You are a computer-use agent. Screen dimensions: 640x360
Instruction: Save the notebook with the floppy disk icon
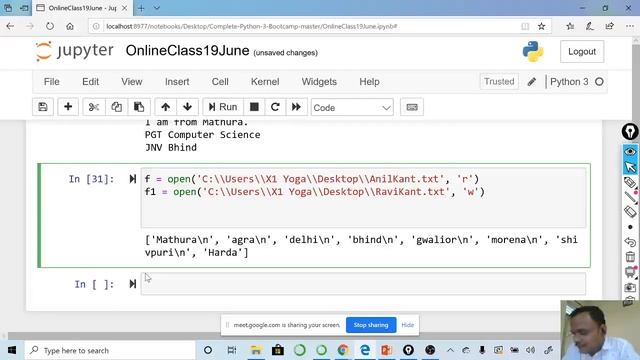tap(43, 107)
